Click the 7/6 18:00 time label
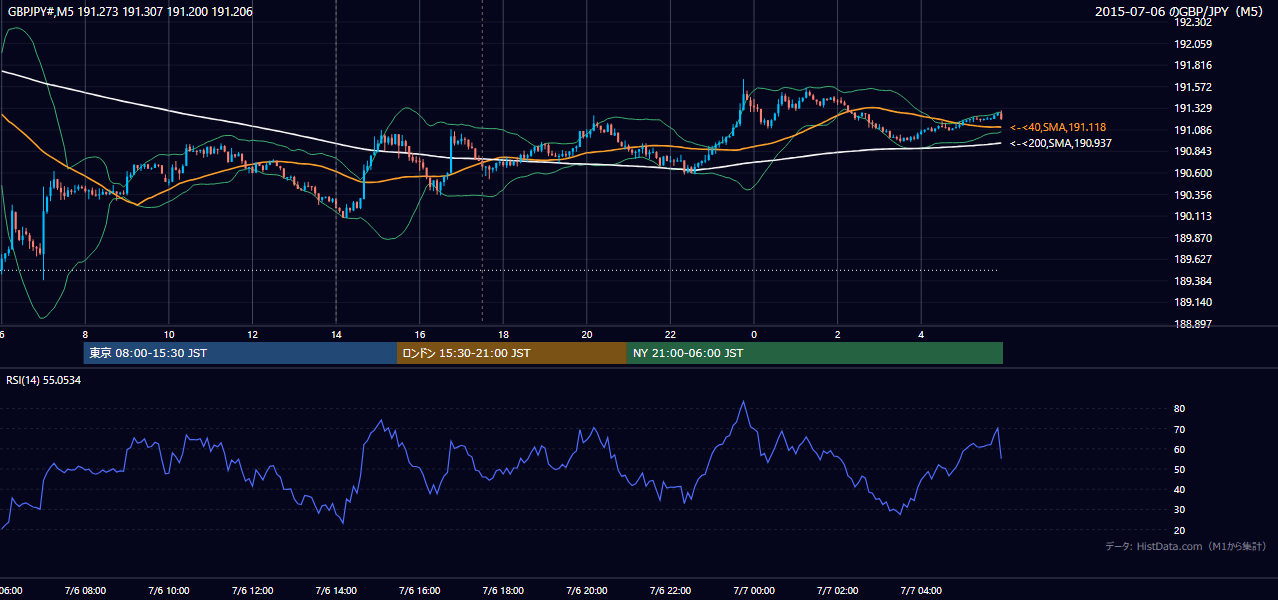 (503, 591)
